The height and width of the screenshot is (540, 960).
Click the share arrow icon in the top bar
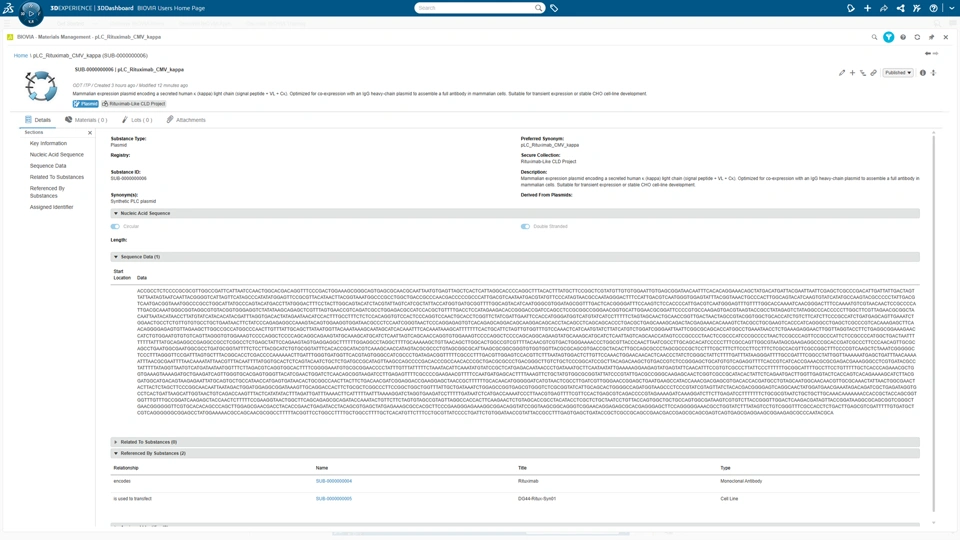pos(883,8)
